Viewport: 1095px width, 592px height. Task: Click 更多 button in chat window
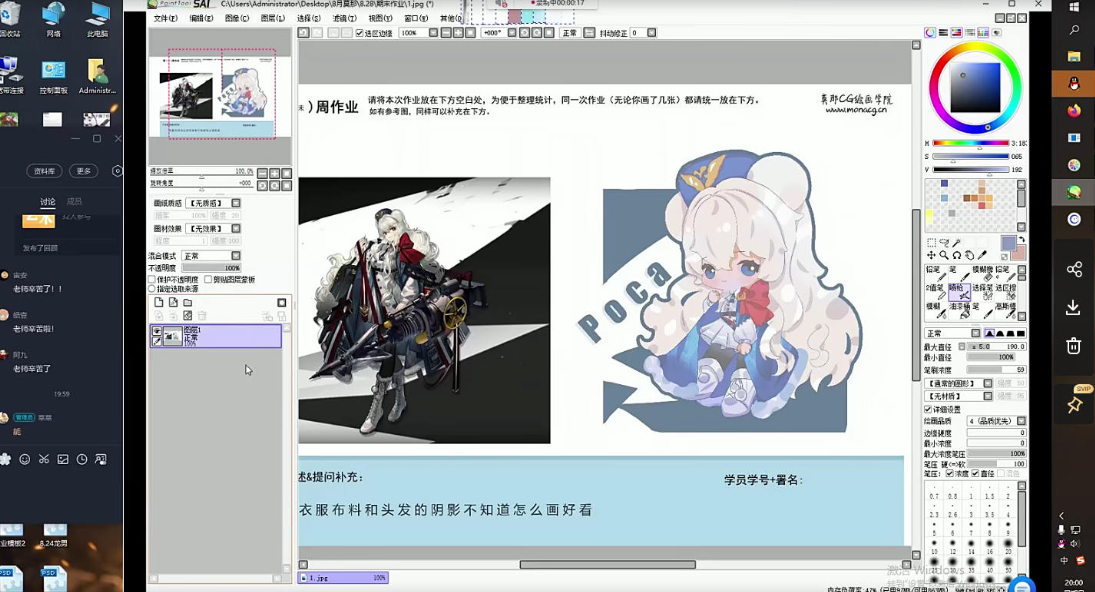click(84, 171)
